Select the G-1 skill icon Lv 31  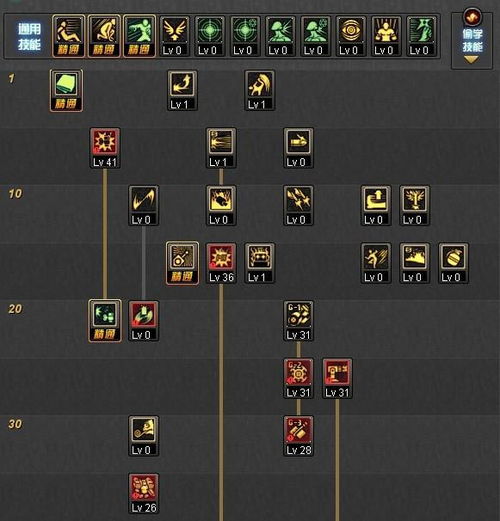[x=298, y=321]
